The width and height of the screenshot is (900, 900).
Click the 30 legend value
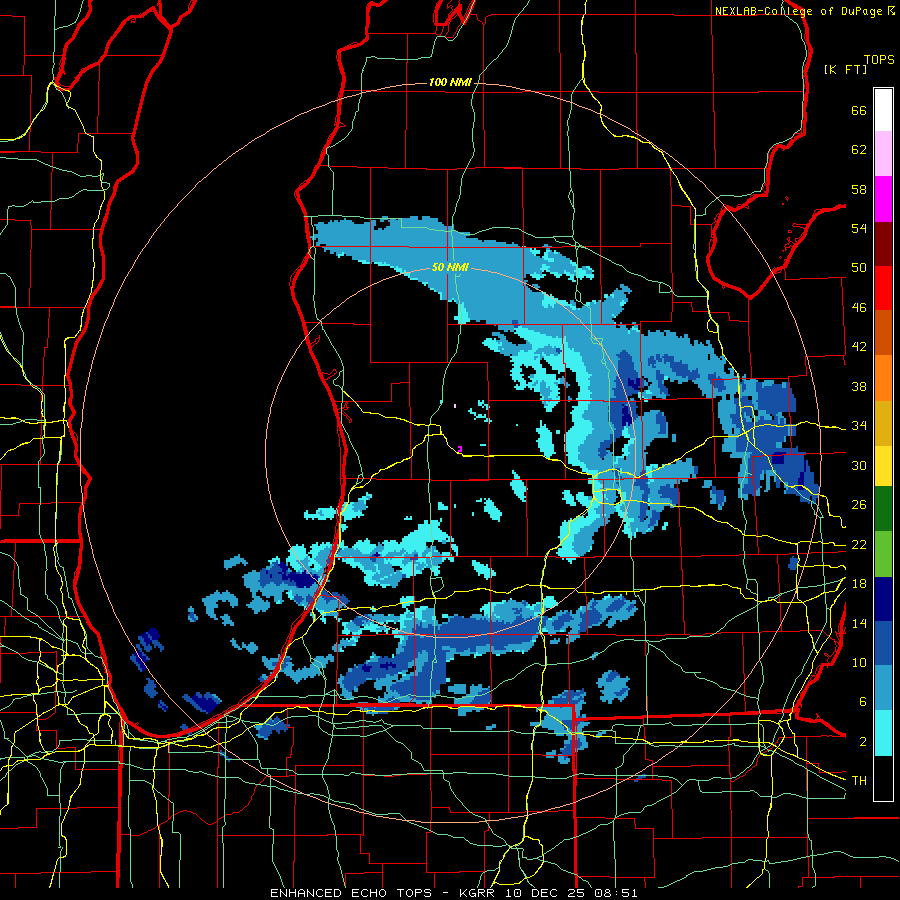(859, 465)
